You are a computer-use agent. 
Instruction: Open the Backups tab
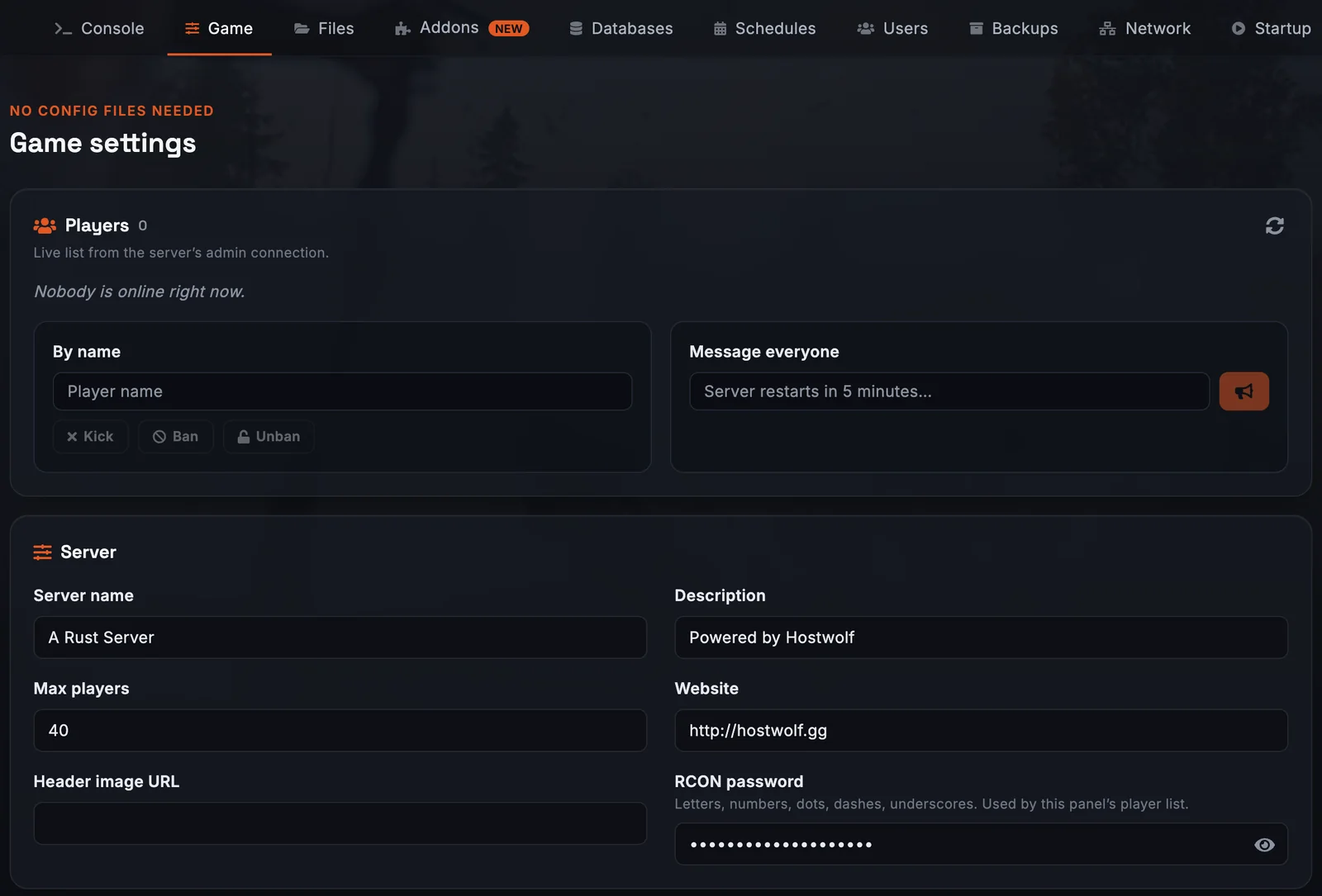tap(1013, 28)
